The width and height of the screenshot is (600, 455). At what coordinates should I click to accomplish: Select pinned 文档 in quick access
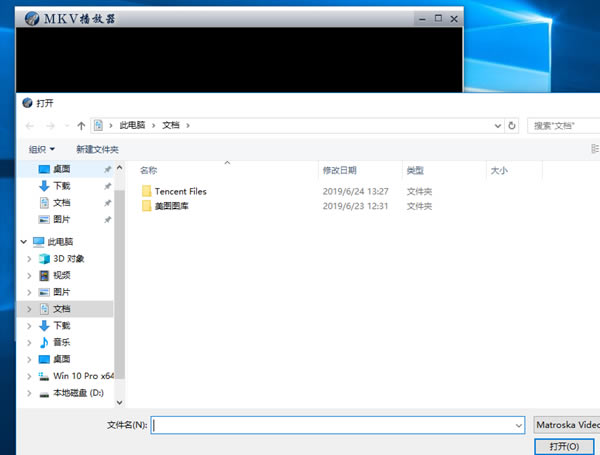point(62,202)
